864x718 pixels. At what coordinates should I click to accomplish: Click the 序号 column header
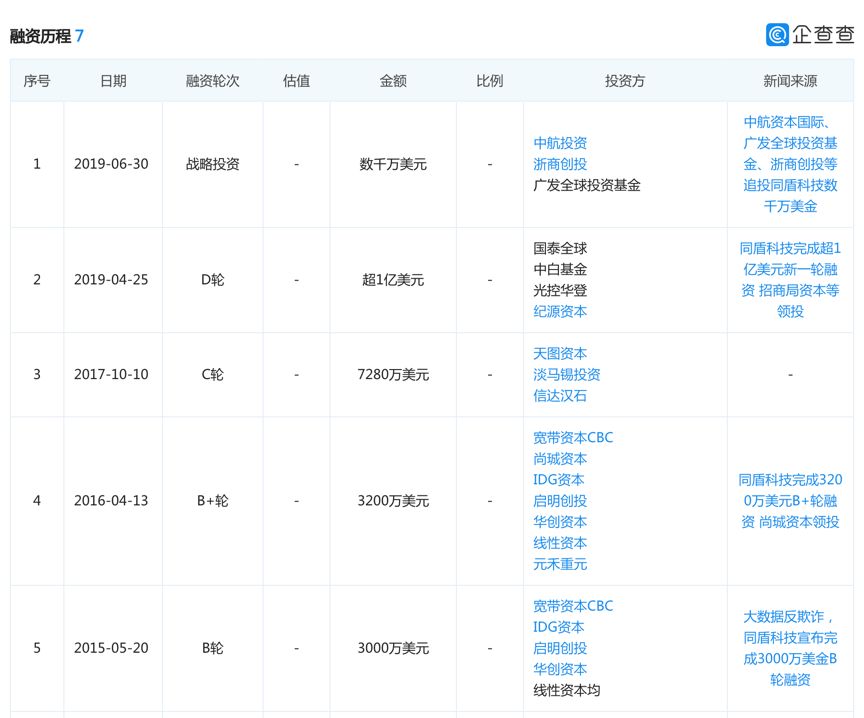[x=37, y=81]
